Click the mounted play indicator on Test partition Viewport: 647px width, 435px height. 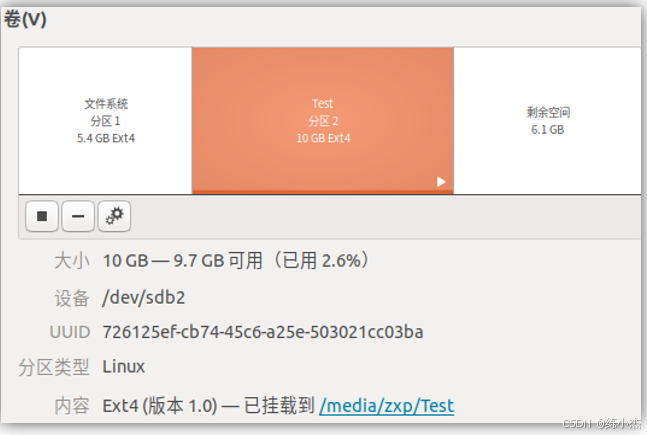tap(441, 182)
